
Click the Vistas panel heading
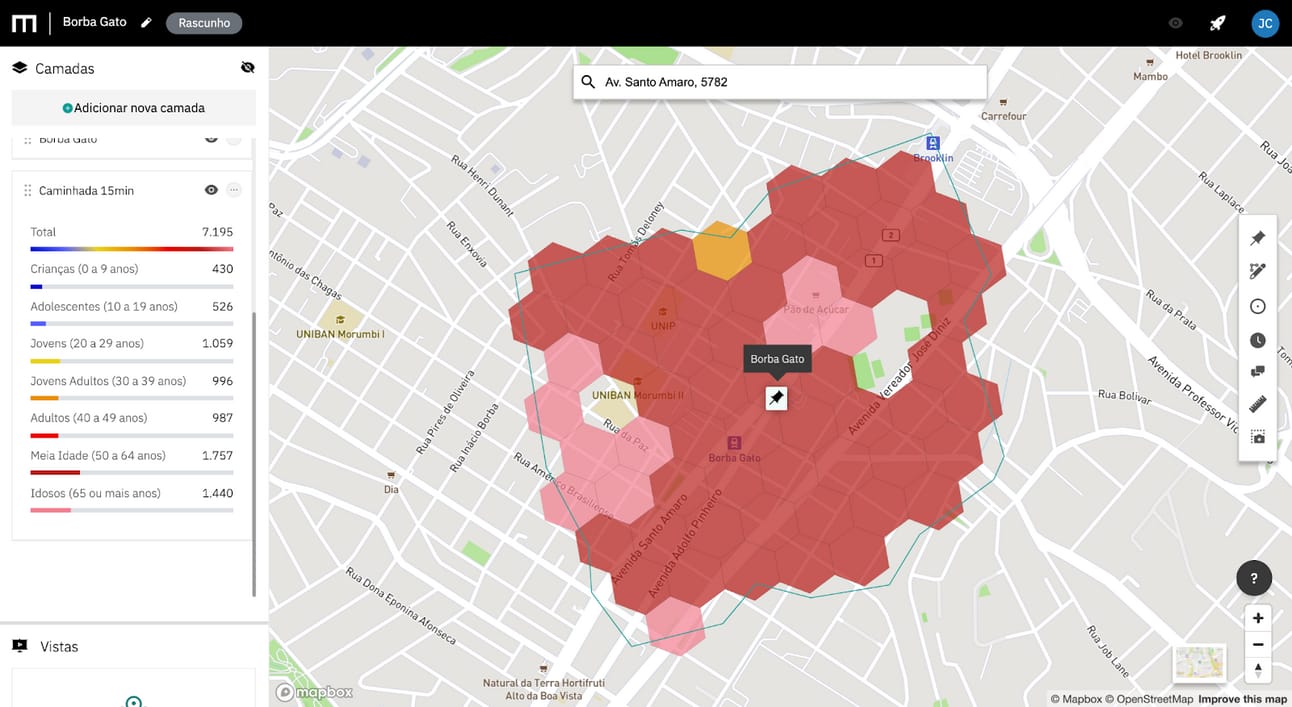[59, 647]
